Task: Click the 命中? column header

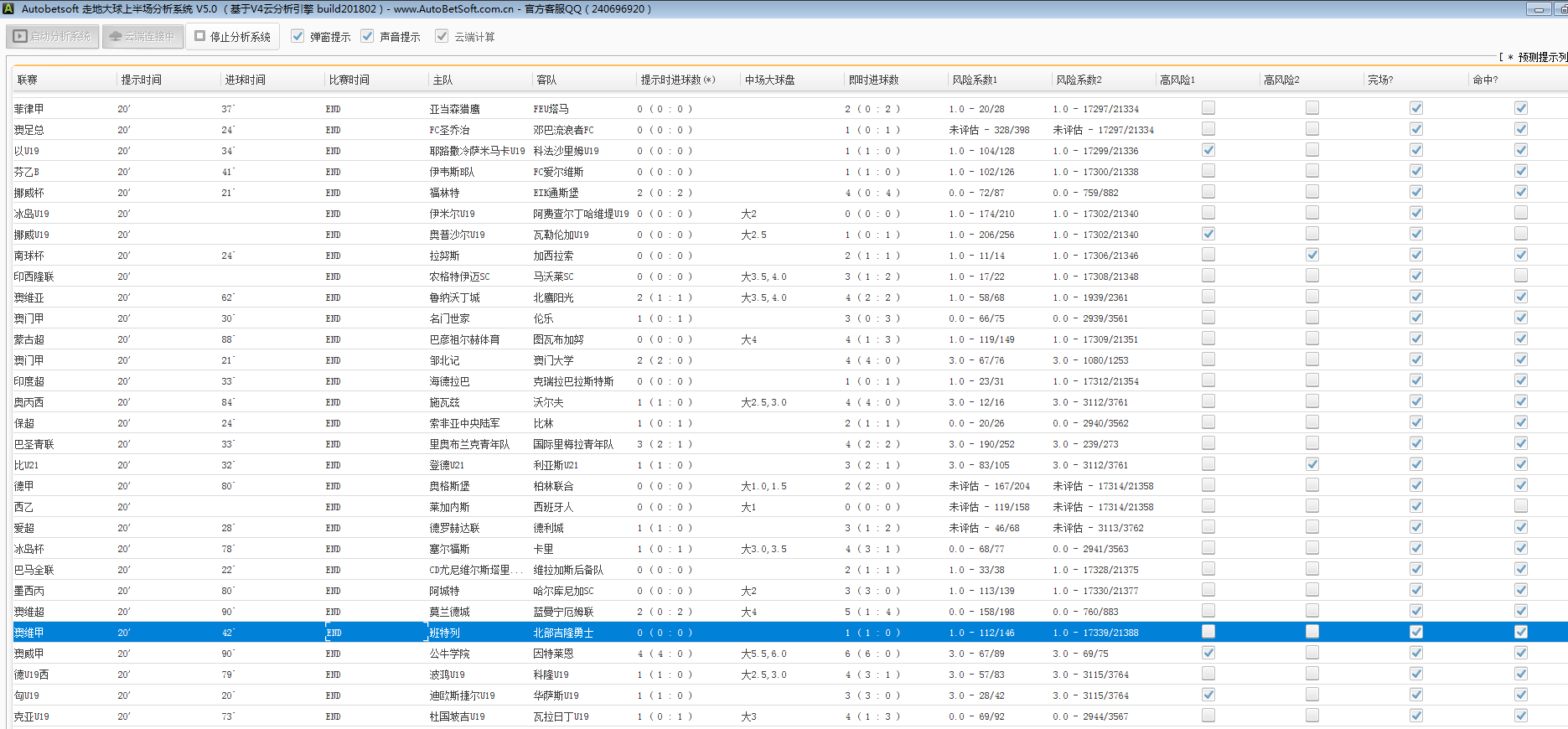Action: click(1484, 80)
